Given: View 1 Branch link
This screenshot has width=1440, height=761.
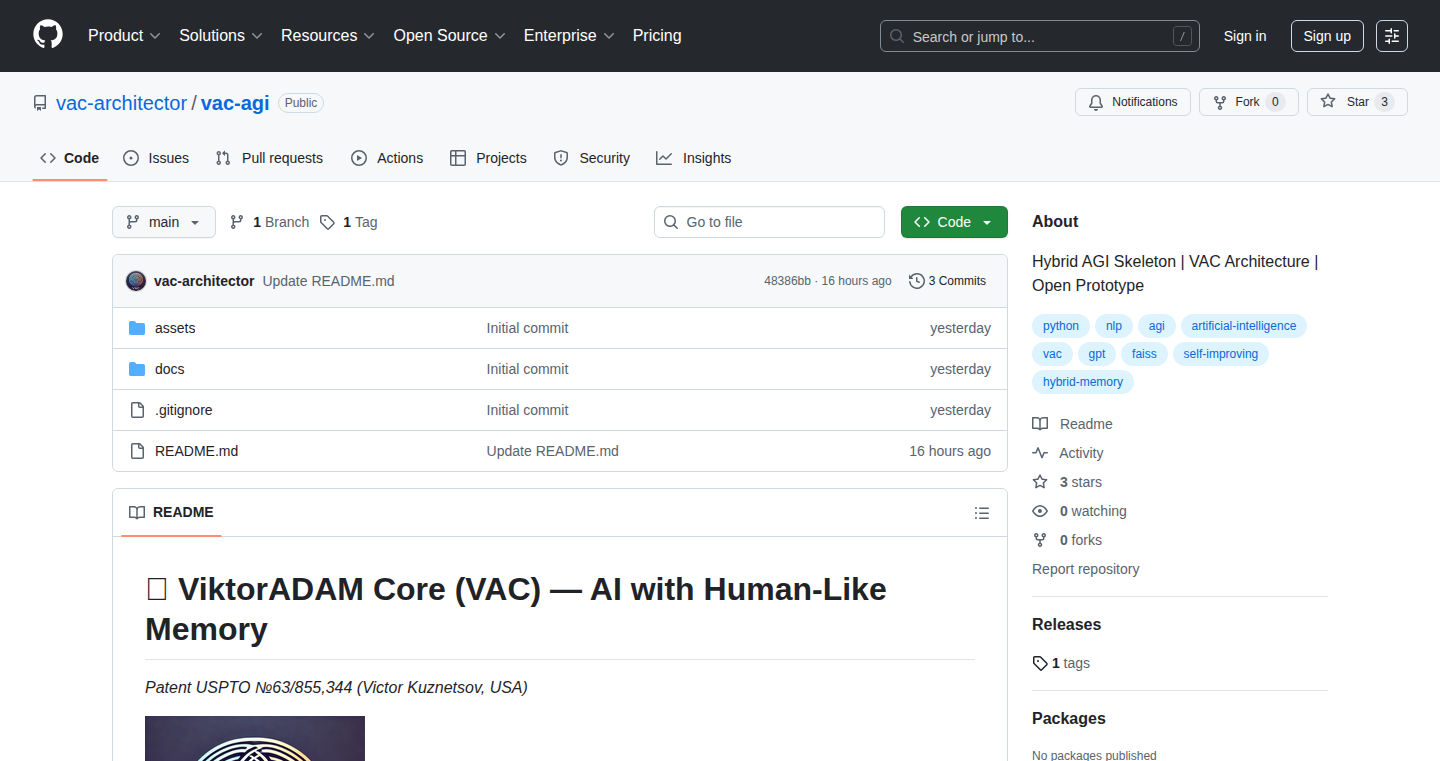Looking at the screenshot, I should [x=269, y=222].
